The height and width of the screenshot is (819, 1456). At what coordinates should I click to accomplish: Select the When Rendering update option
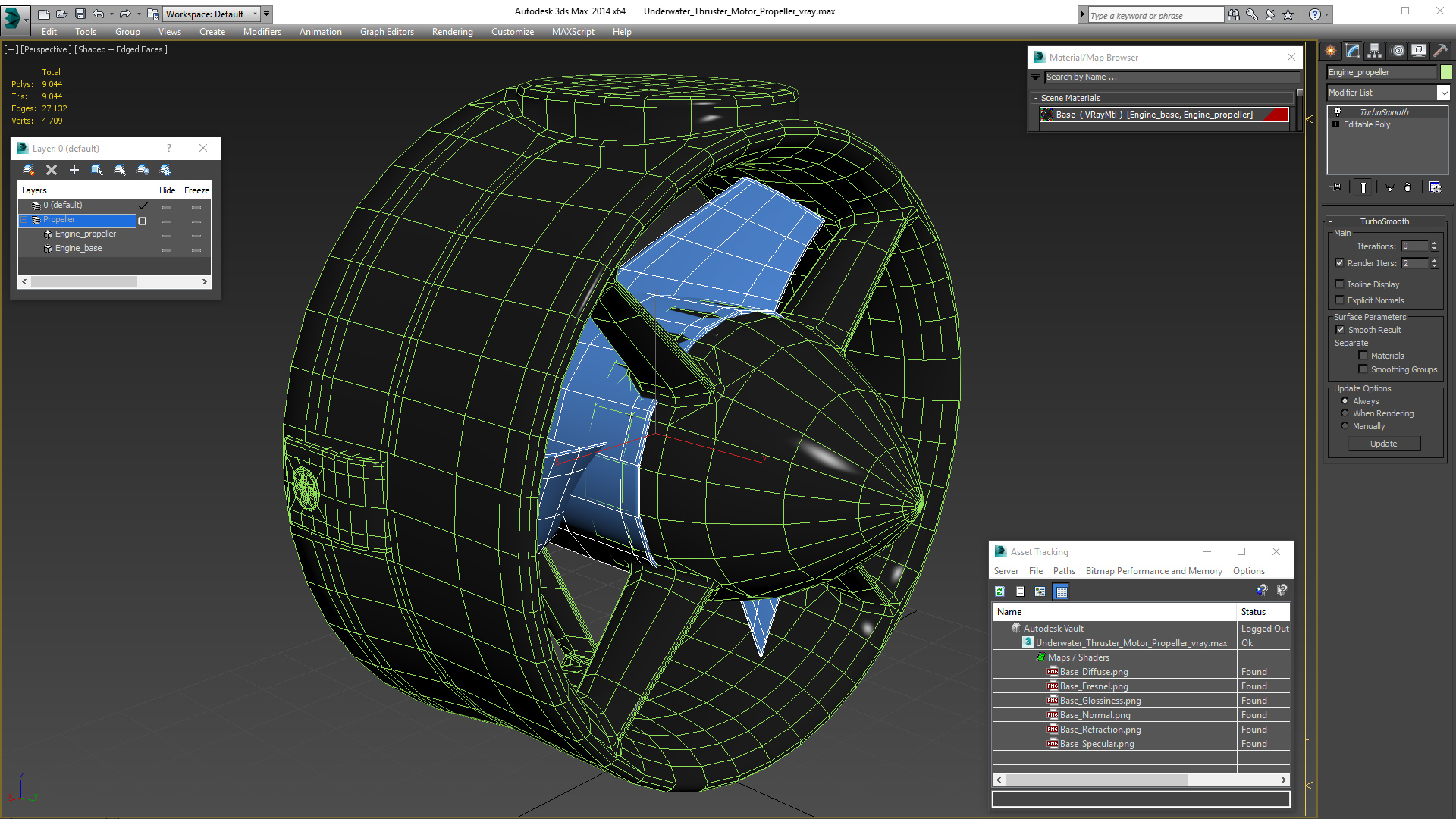click(x=1345, y=413)
